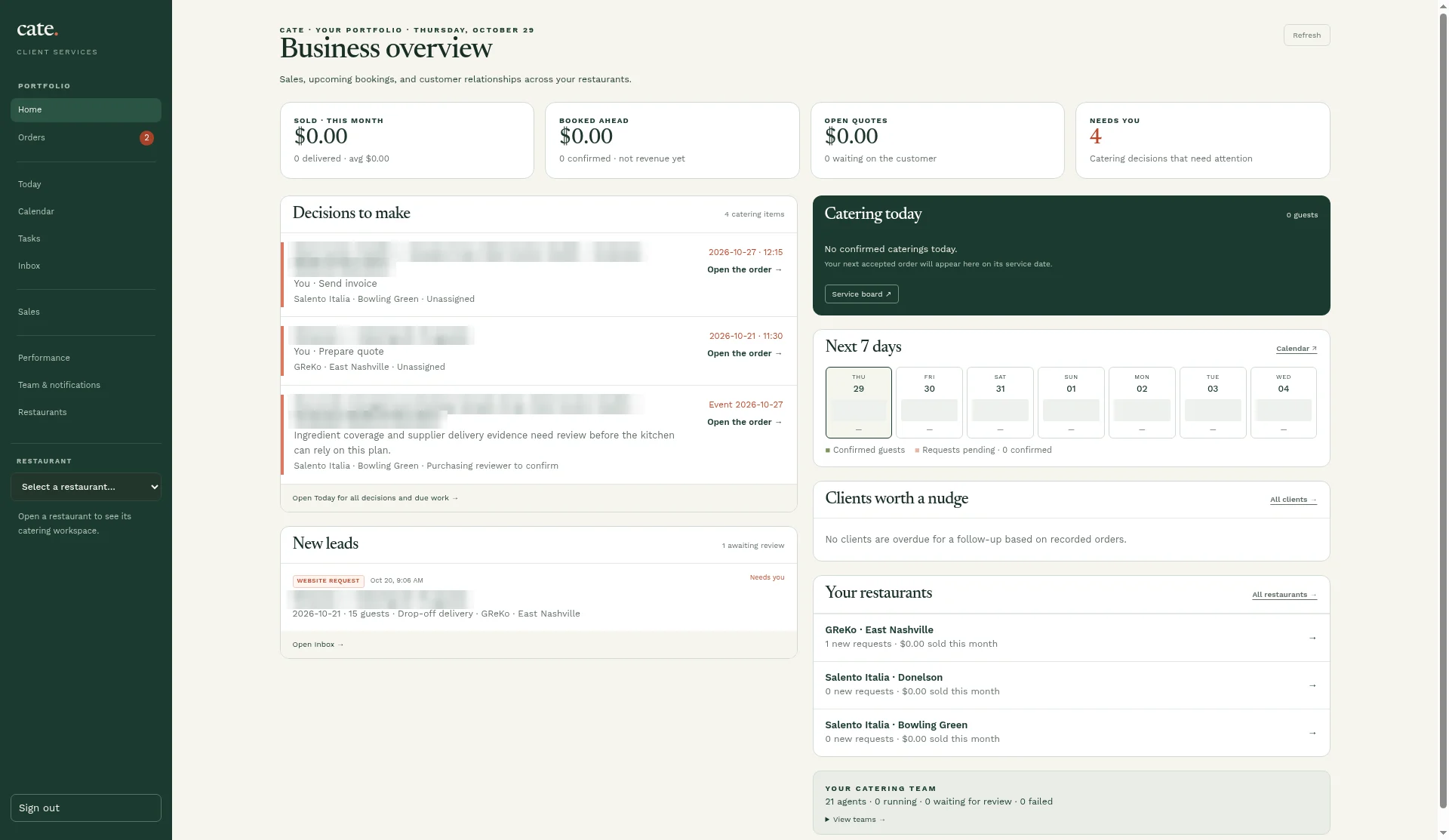The image size is (1449, 840).
Task: Click the Refresh button
Action: (1306, 35)
